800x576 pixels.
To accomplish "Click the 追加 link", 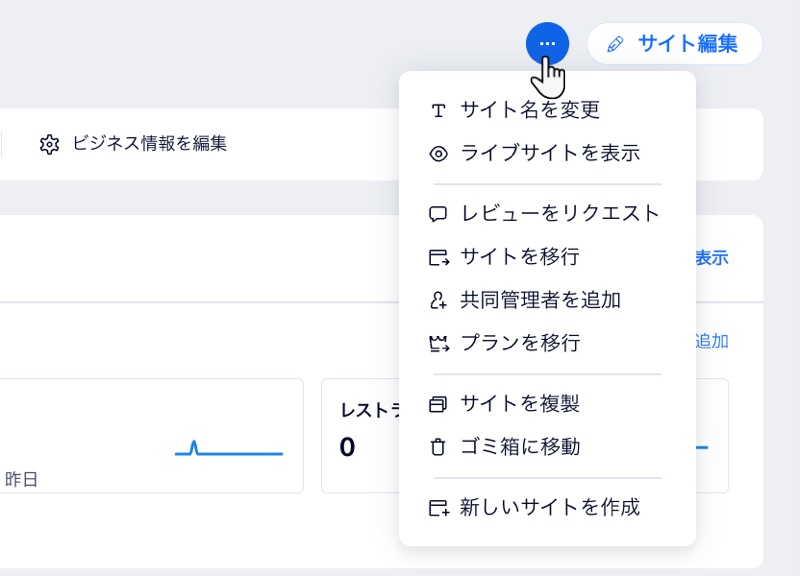I will (x=714, y=342).
